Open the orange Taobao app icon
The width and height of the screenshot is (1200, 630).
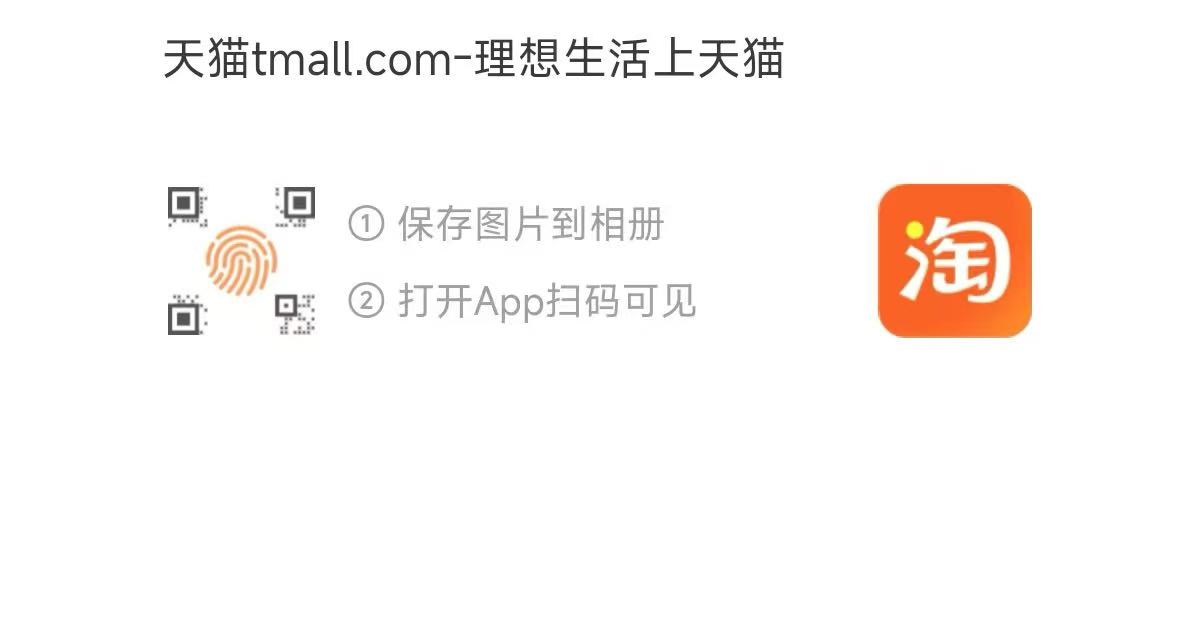click(x=955, y=260)
